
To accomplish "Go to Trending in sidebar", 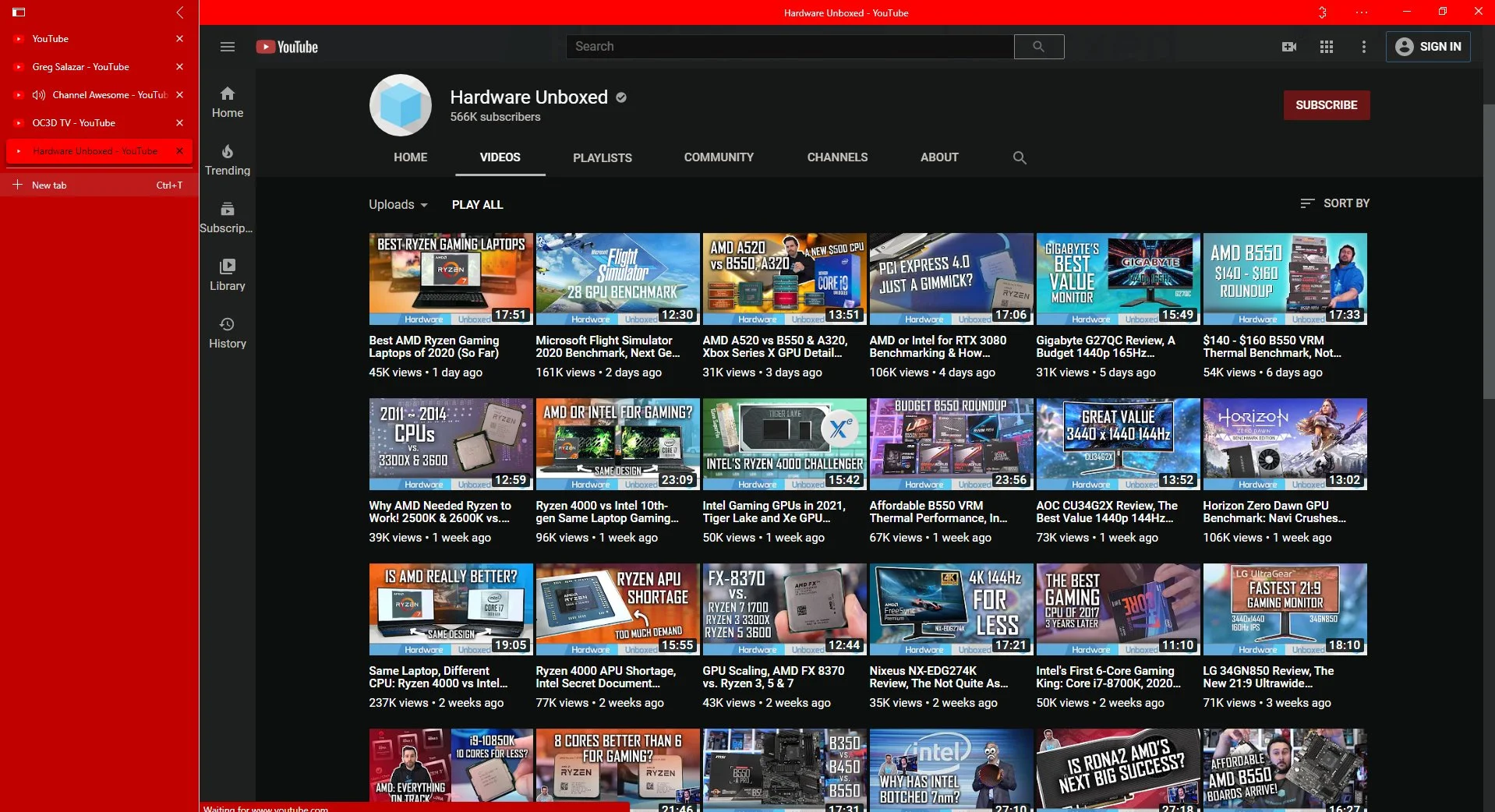I will point(227,160).
